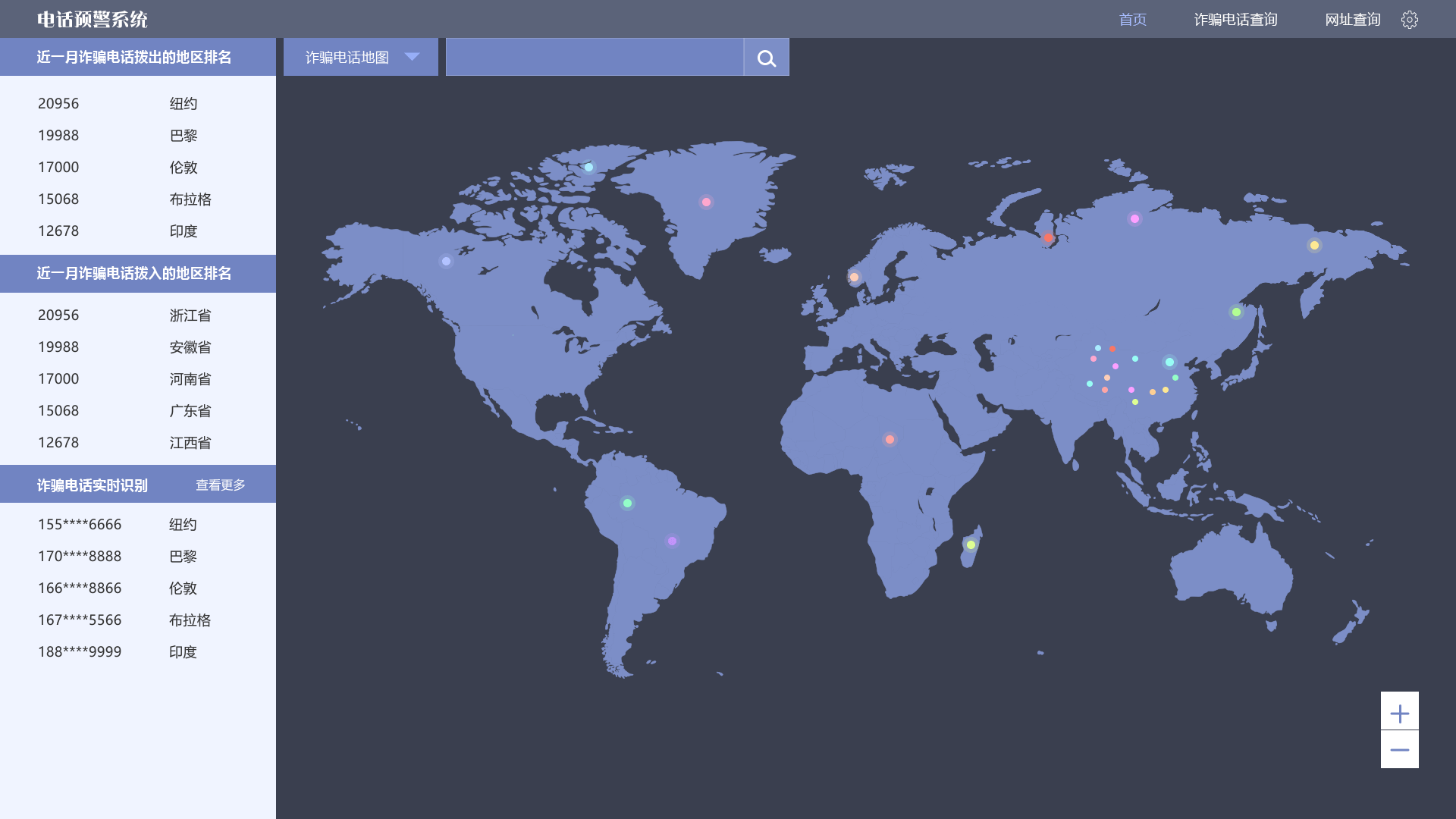Click the yellow marker in eastern Russia
The height and width of the screenshot is (819, 1456).
(1314, 245)
